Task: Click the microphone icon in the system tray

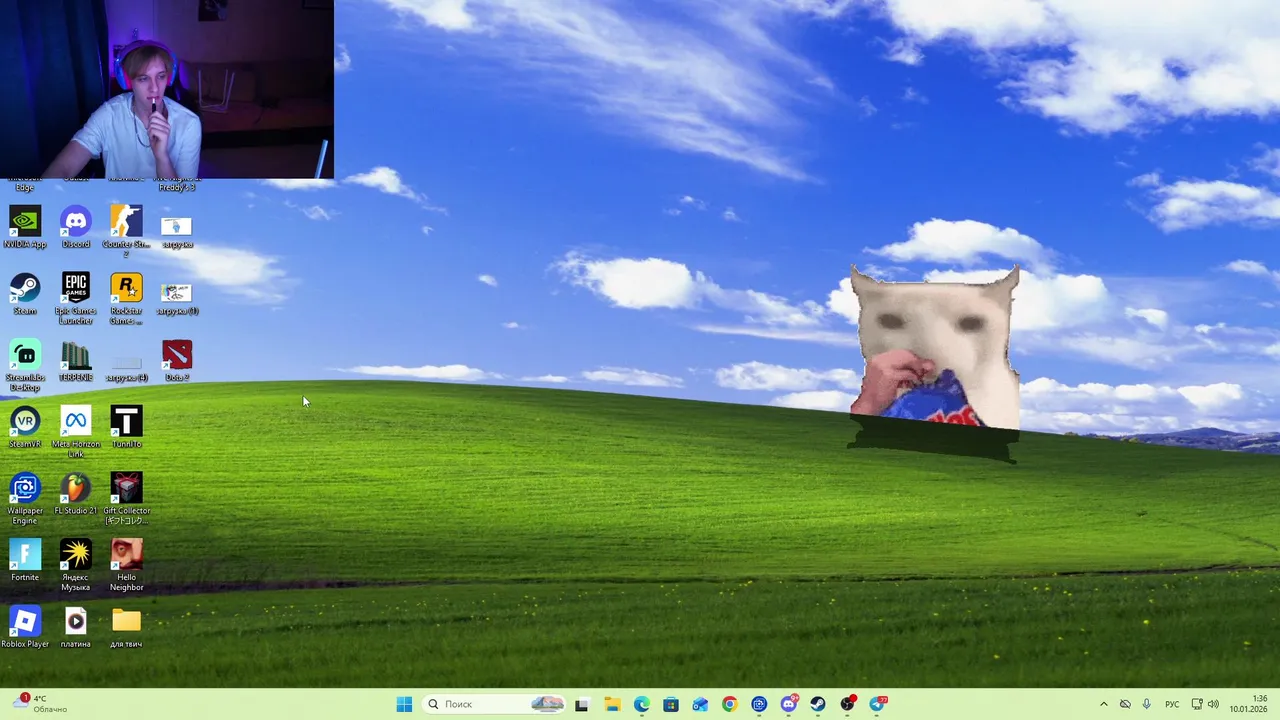Action: point(1147,704)
